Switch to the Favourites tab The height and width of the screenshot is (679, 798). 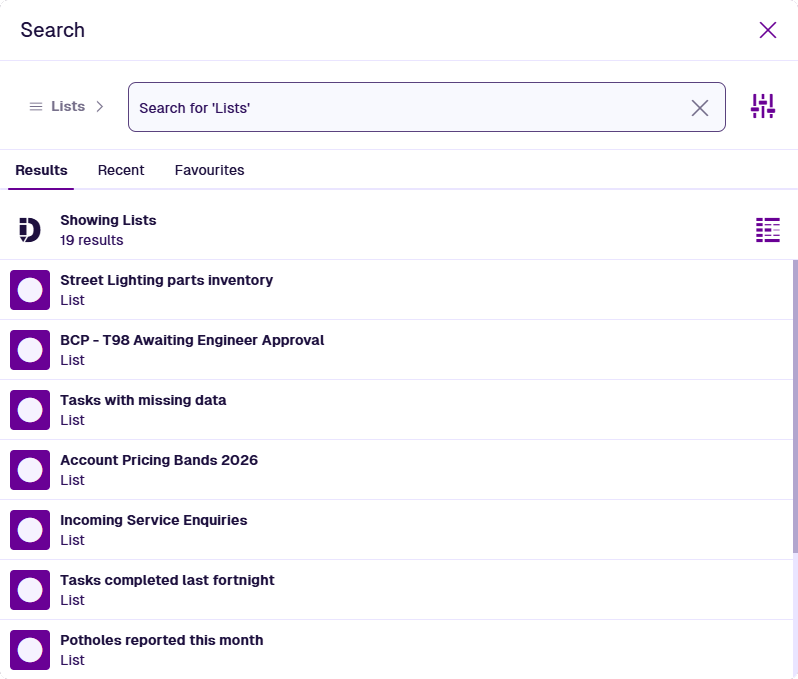point(209,170)
